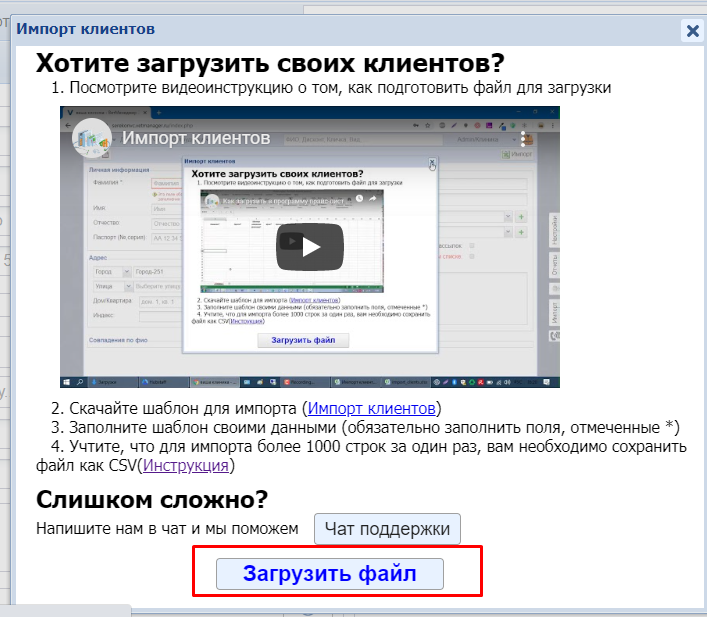The image size is (707, 617).
Task: Click step 1 text about видеоинструкцию
Action: point(331,87)
